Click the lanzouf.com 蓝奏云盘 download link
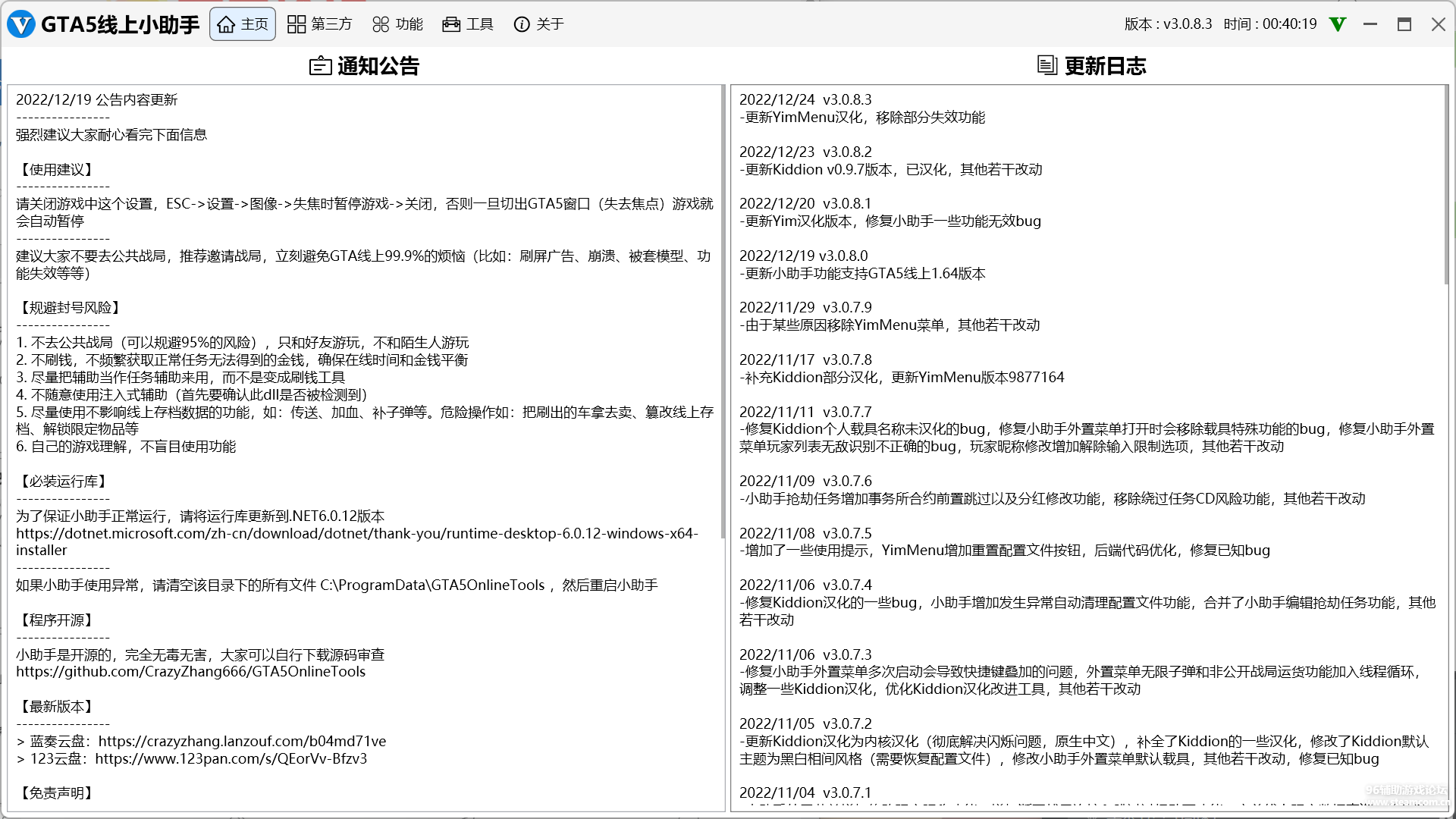This screenshot has width=1456, height=819. click(x=242, y=741)
